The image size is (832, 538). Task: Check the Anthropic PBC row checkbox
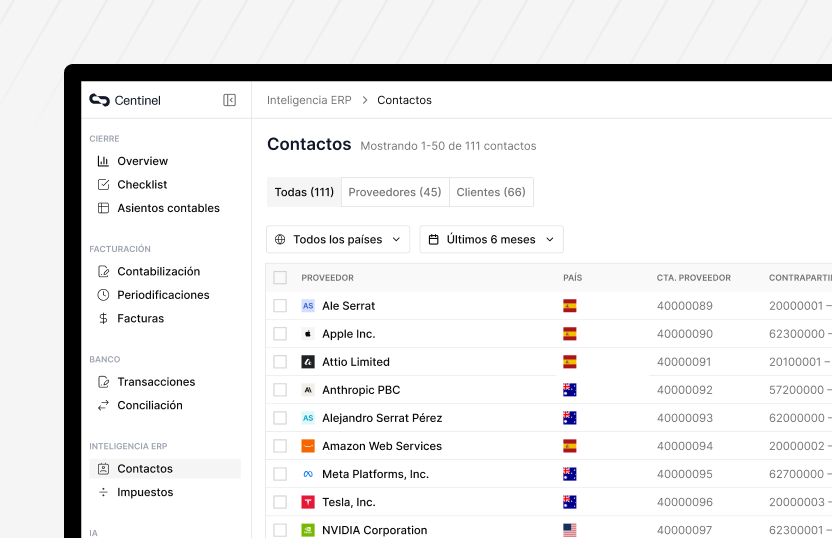tap(280, 390)
